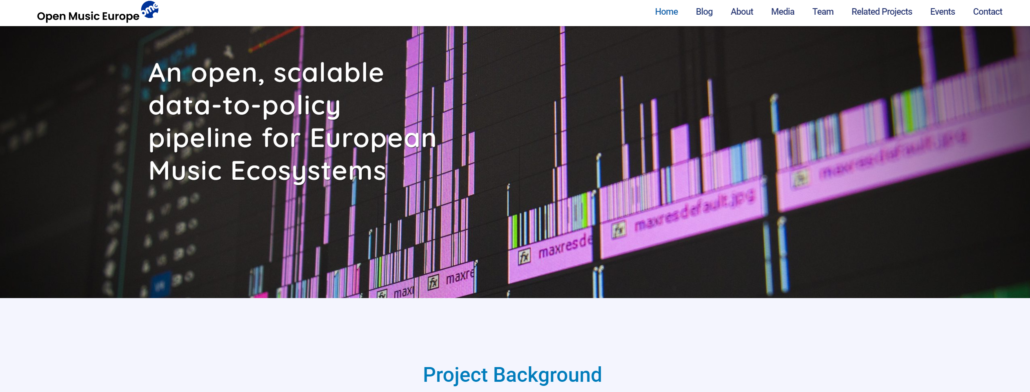Click the blue OME circular logo icon
1030x392 pixels.
pyautogui.click(x=150, y=9)
